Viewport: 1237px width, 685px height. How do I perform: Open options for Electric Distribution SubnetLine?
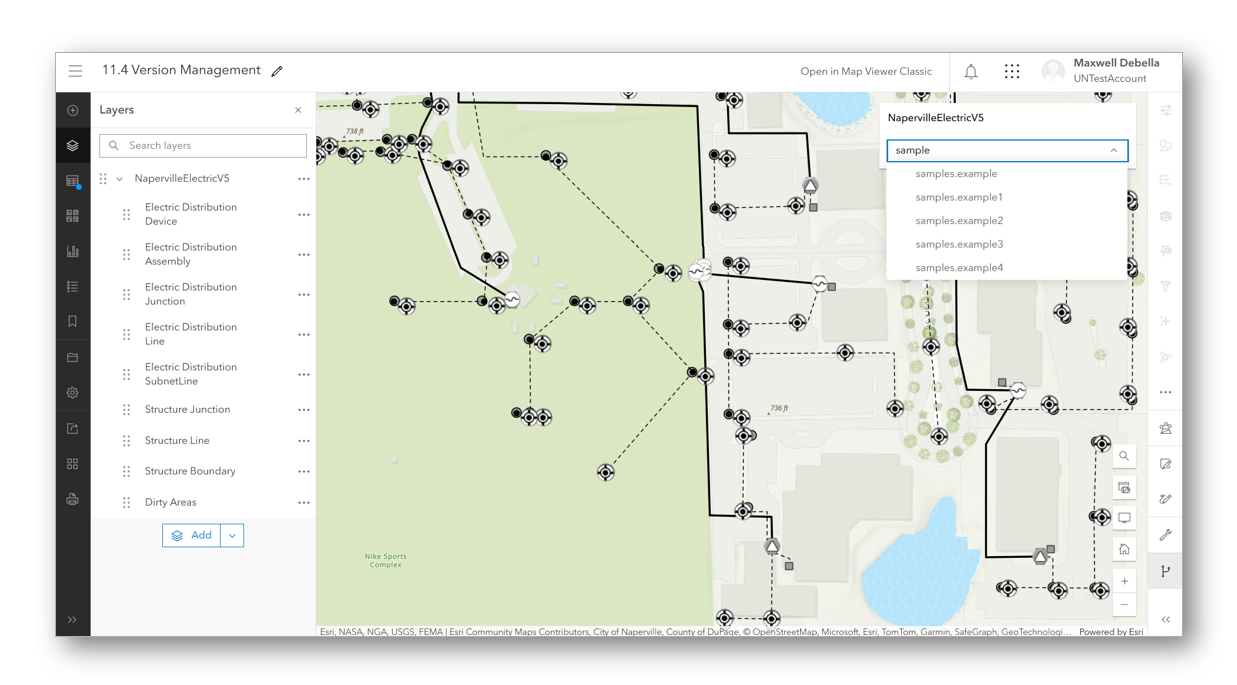click(x=304, y=375)
